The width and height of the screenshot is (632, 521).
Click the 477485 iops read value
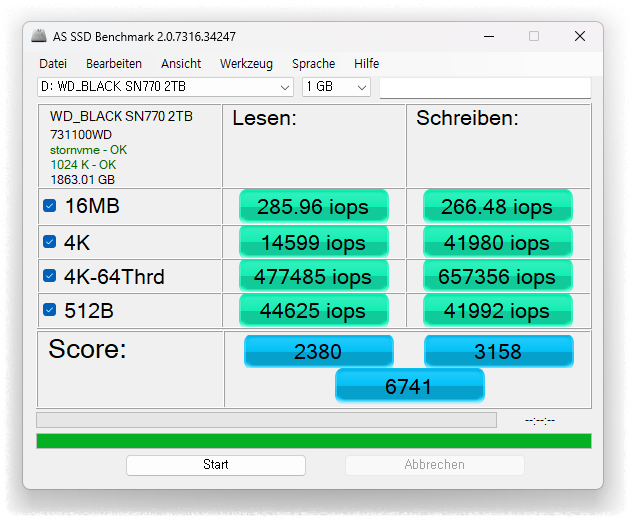(314, 276)
